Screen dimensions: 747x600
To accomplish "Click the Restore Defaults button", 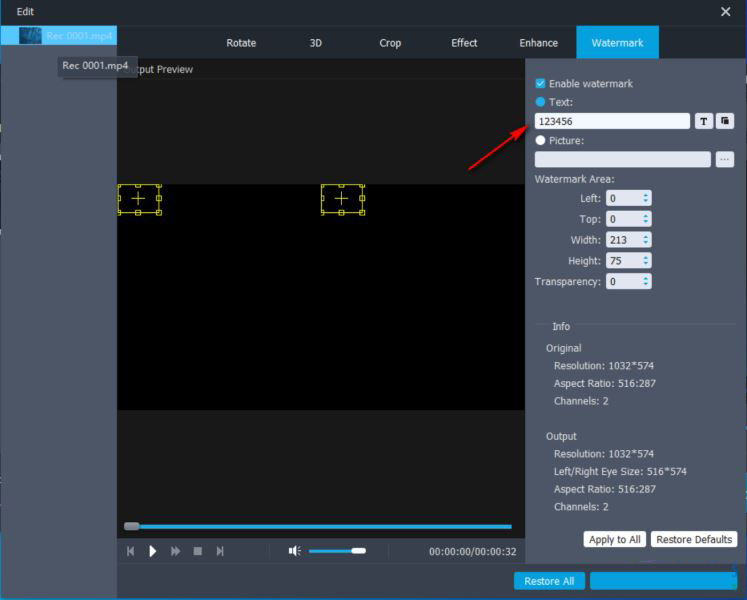I will (694, 539).
